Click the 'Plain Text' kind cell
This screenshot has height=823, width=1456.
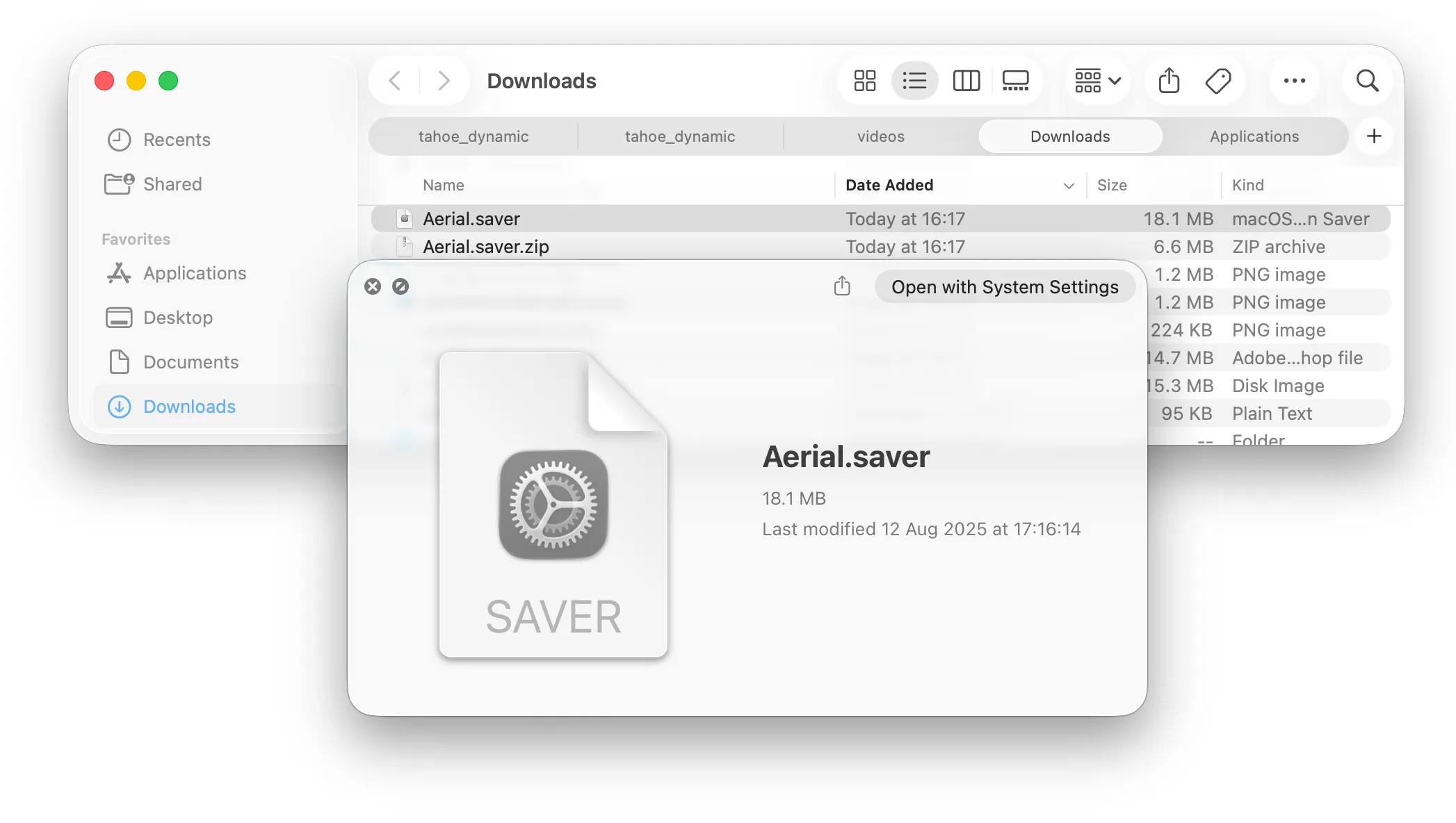coord(1272,414)
